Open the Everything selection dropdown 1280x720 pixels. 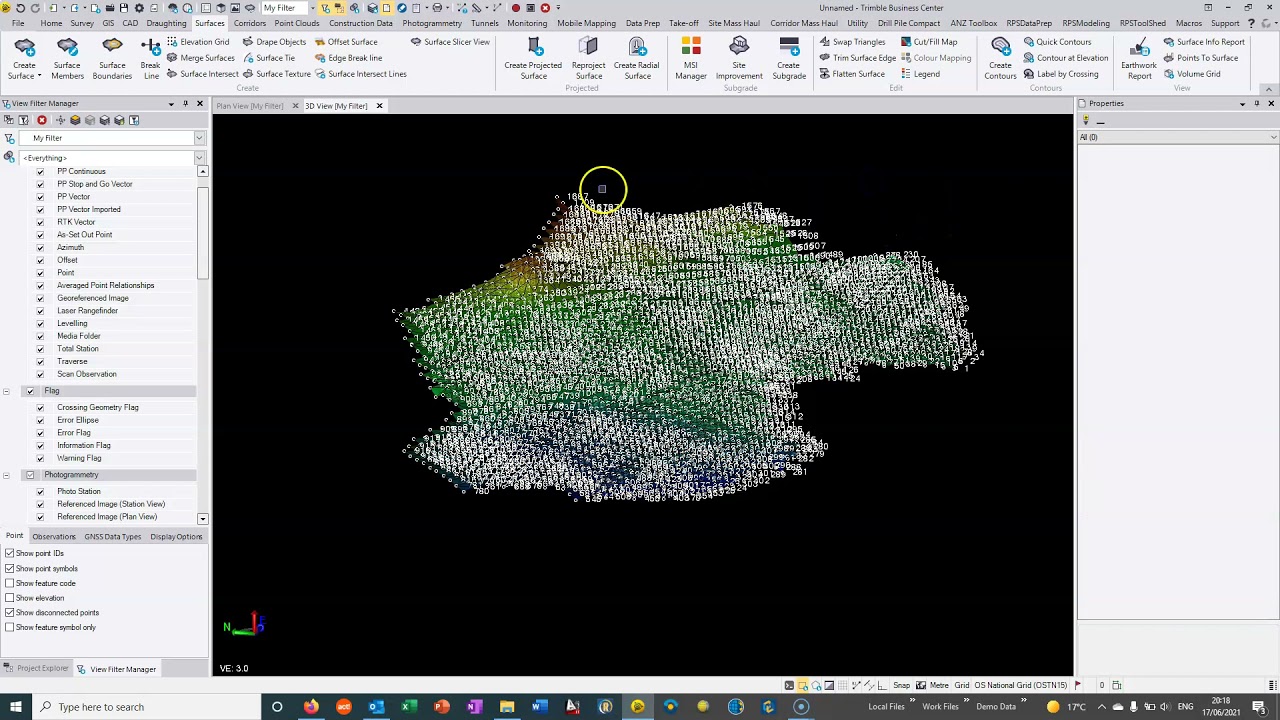pyautogui.click(x=199, y=158)
